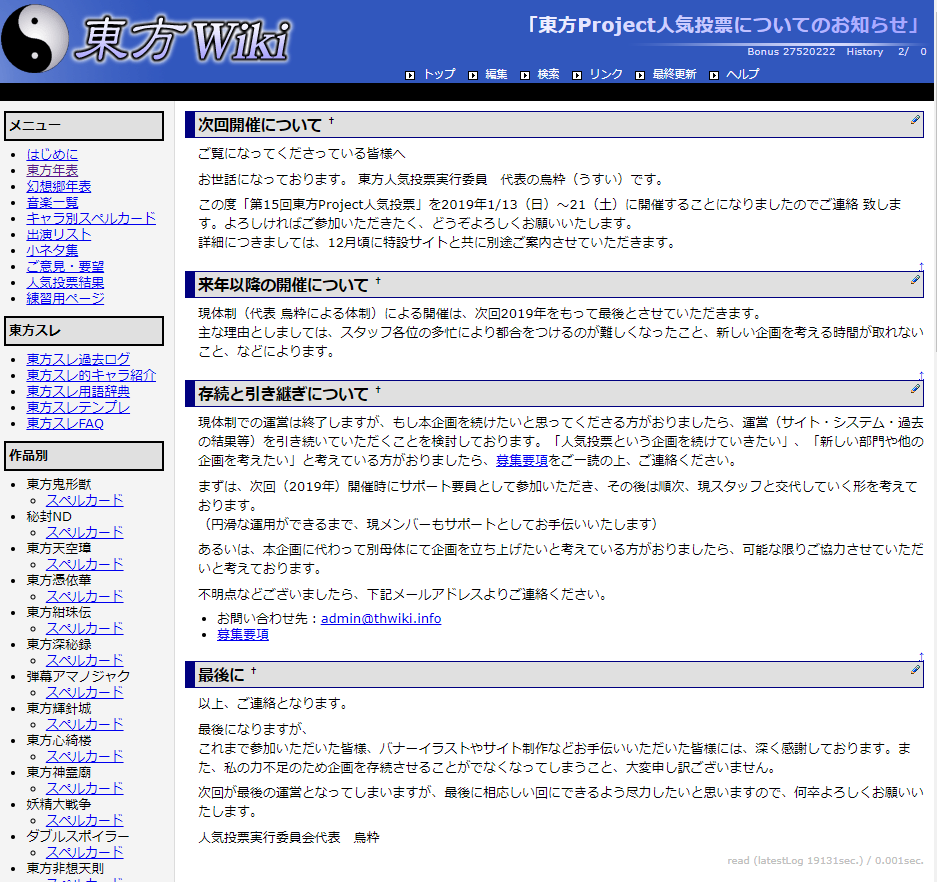The image size is (937, 882).
Task: Click the up-arrow icon above 来年以降の開催について header
Action: click(x=920, y=266)
